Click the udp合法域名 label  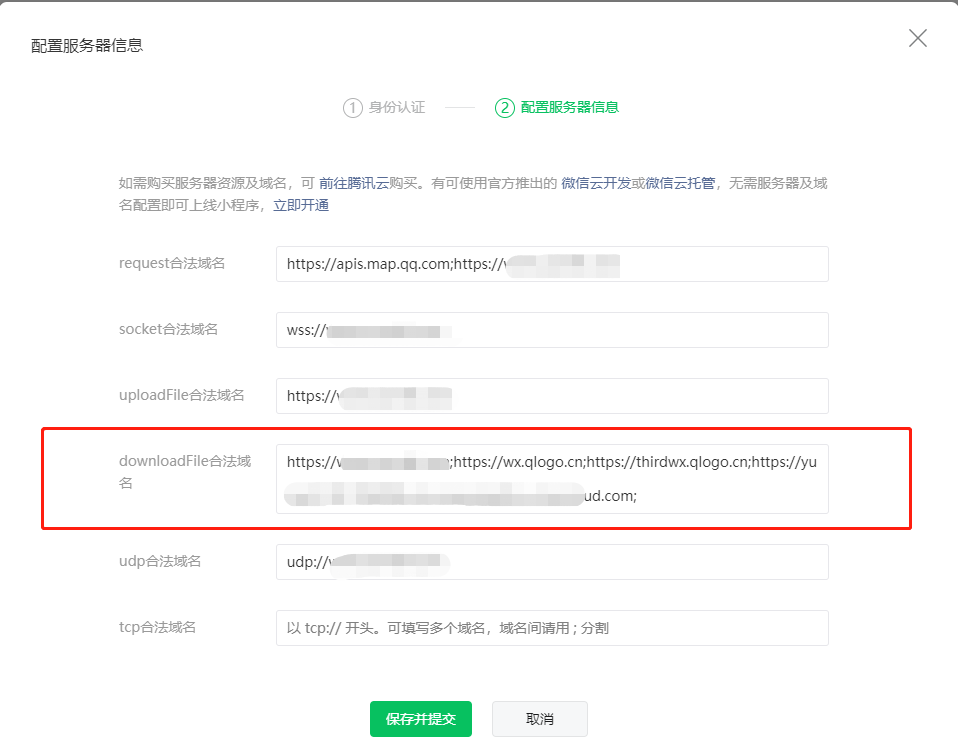(159, 561)
